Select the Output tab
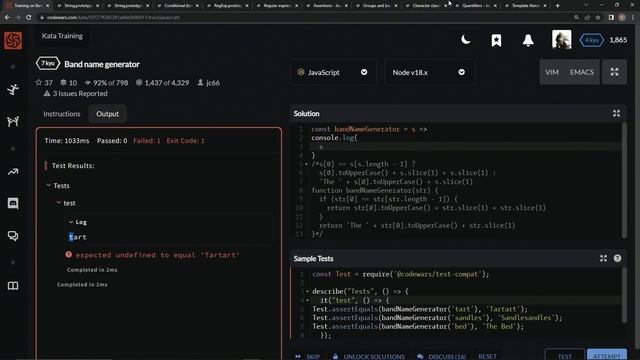 107,114
